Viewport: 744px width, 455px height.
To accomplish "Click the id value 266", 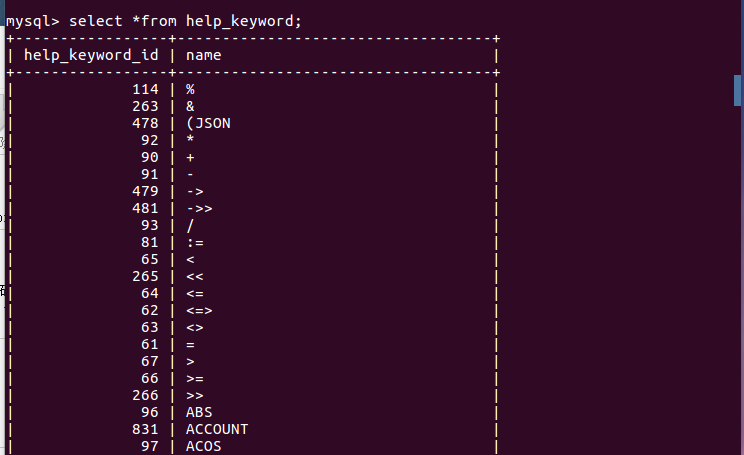I will pos(145,395).
